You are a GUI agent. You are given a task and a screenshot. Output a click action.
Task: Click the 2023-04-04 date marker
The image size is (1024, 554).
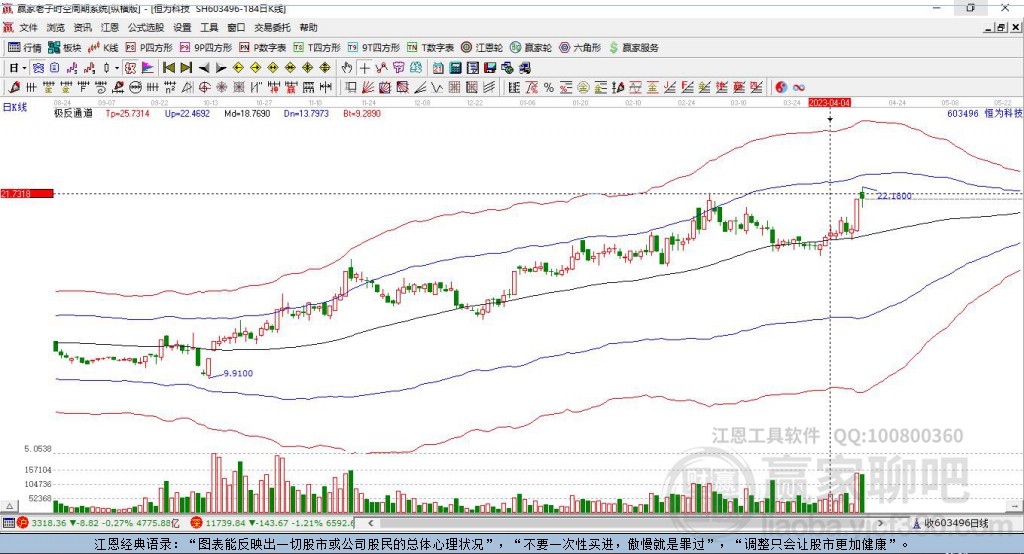coord(829,103)
